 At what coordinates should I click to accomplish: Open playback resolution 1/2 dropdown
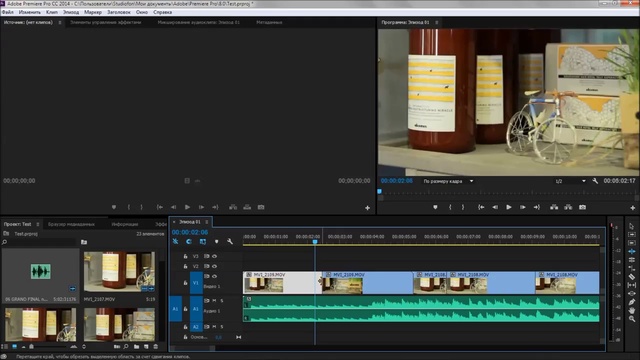570,181
